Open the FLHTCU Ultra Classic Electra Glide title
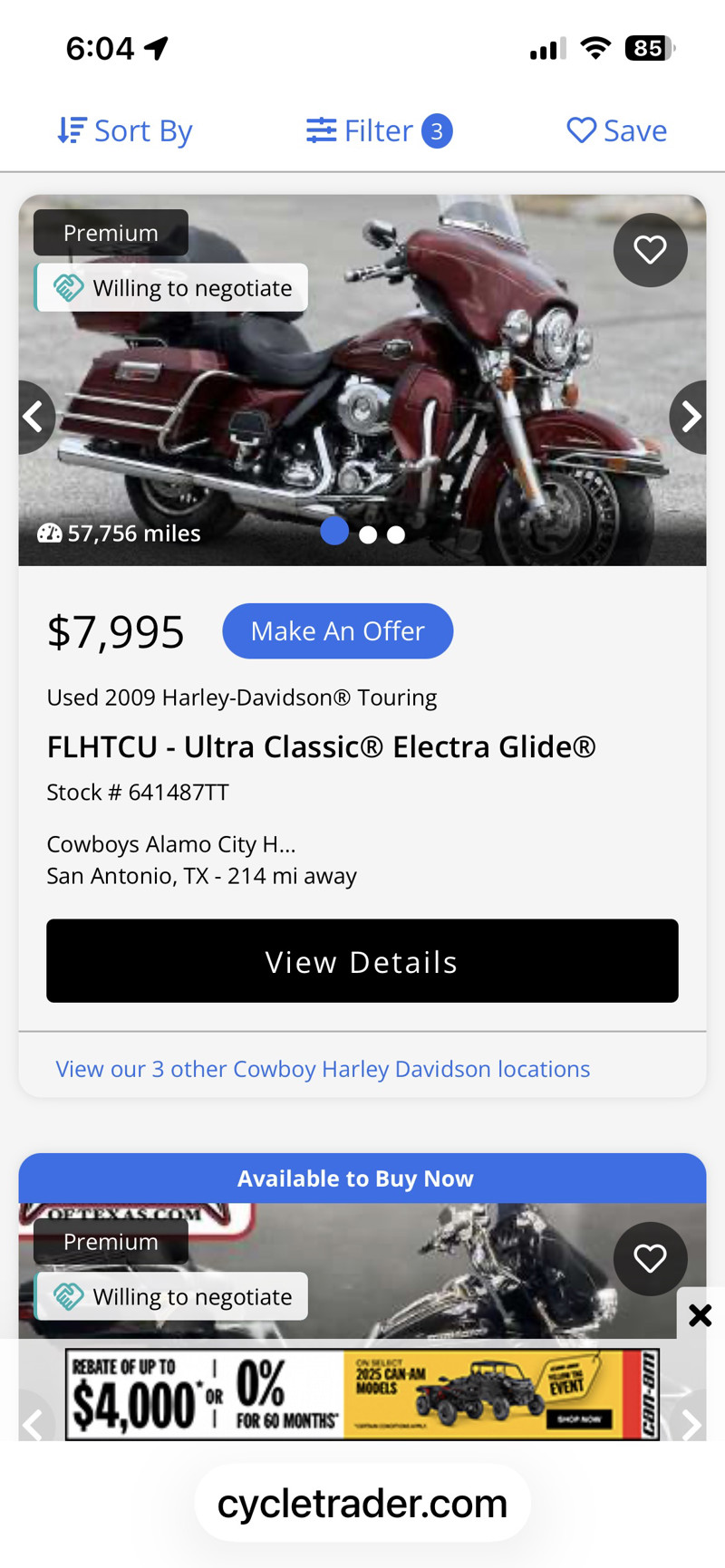Image resolution: width=725 pixels, height=1568 pixels. pyautogui.click(x=322, y=747)
